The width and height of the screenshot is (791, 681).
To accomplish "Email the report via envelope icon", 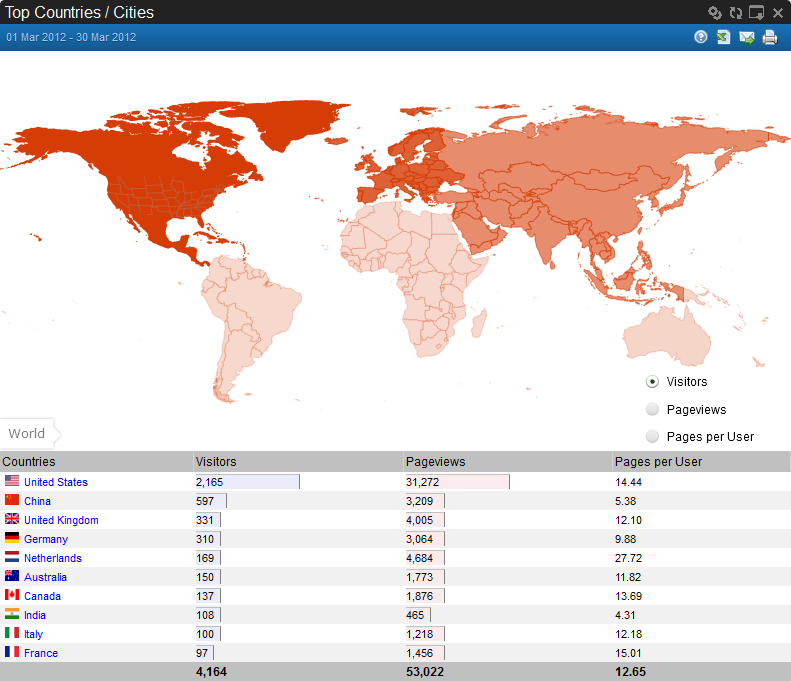I will (747, 37).
